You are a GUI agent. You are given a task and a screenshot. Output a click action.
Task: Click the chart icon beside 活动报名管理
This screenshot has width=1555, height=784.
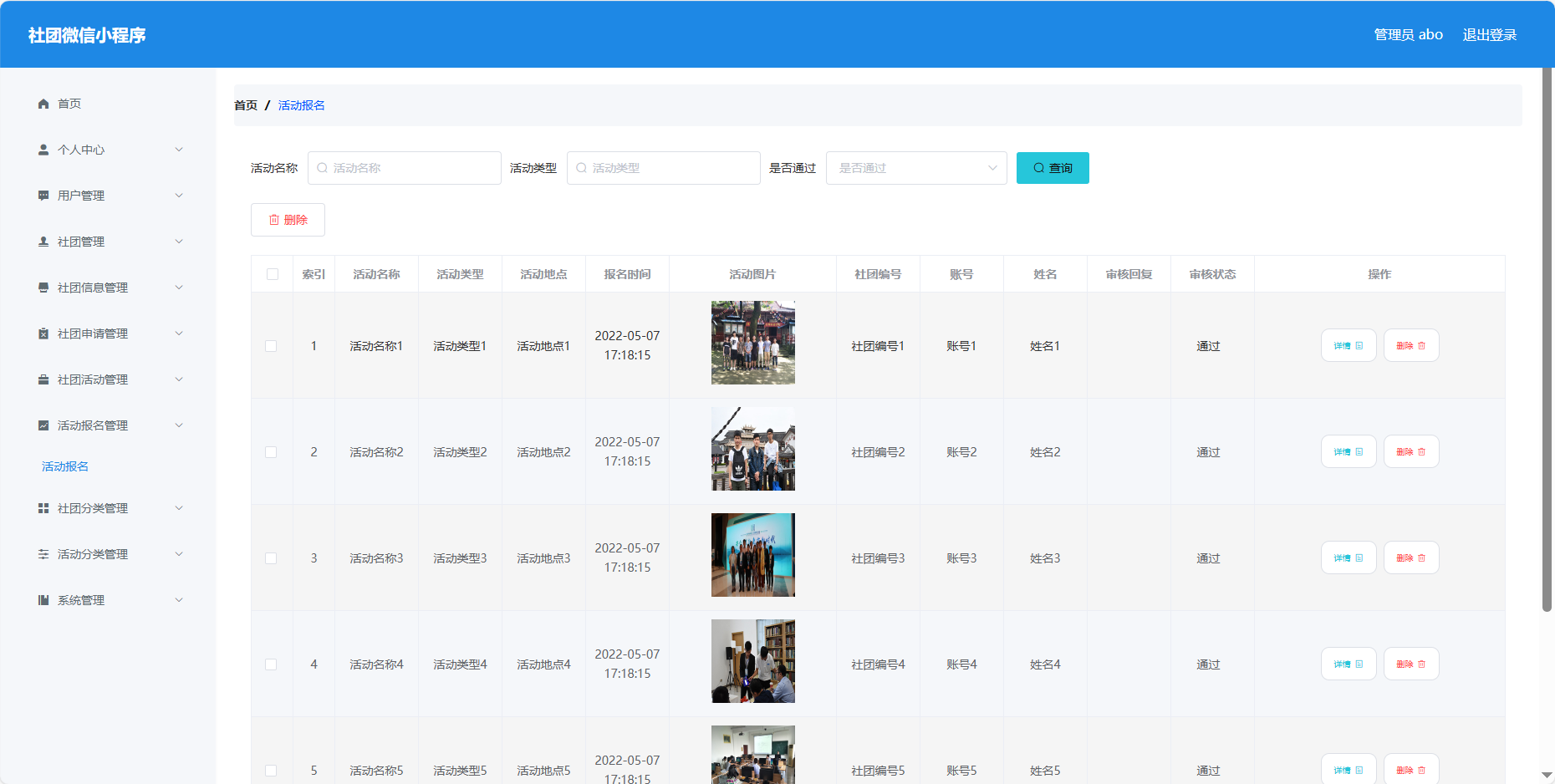[x=43, y=425]
